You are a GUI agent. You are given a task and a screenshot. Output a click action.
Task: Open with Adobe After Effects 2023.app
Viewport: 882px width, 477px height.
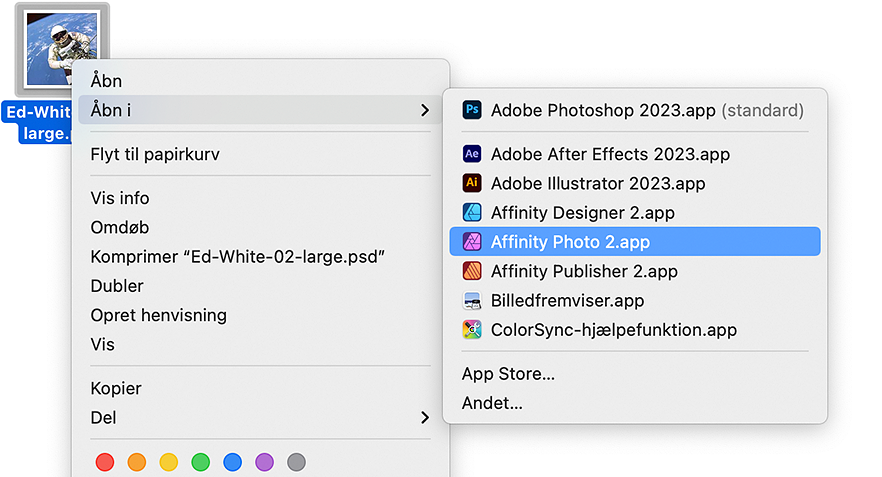click(635, 154)
